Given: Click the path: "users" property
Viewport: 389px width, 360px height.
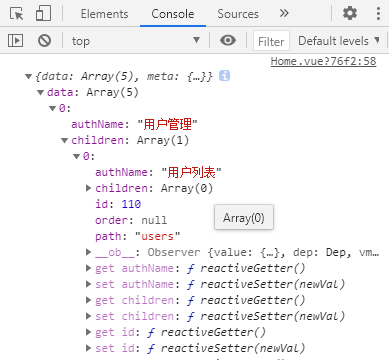Looking at the screenshot, I should click(138, 236).
